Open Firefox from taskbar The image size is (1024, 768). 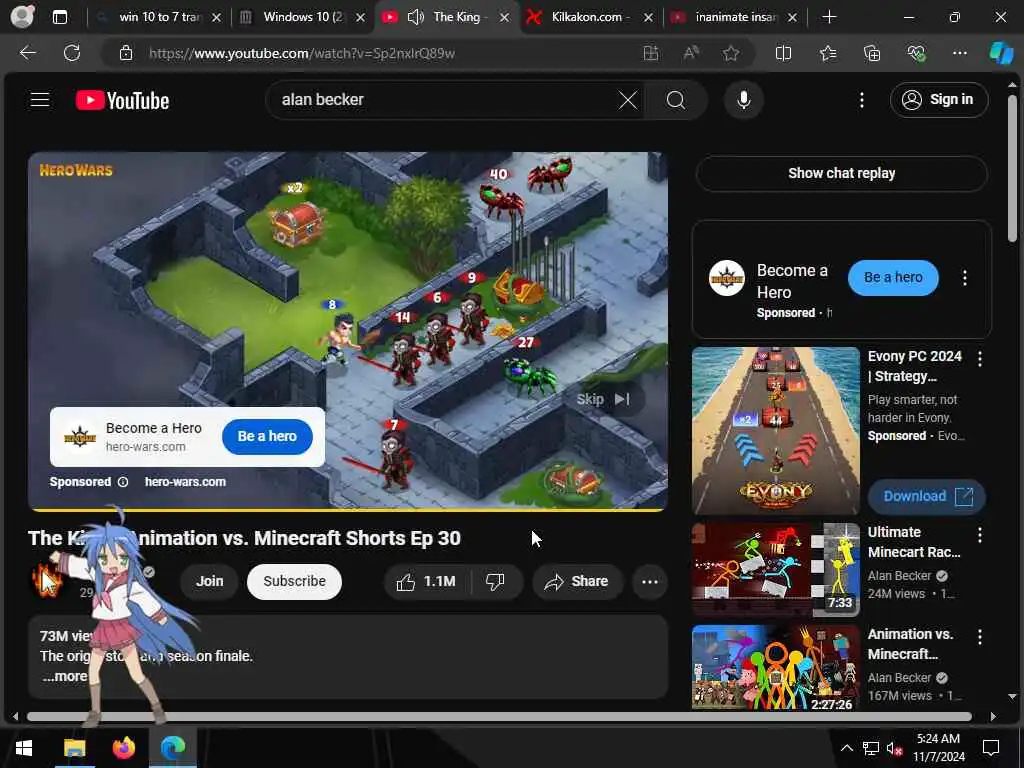123,748
